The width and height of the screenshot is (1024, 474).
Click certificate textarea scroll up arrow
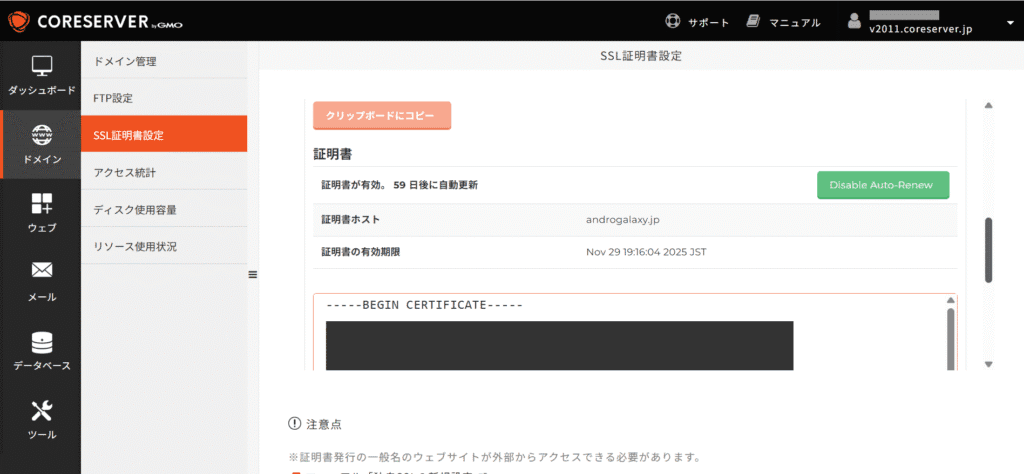pos(951,300)
